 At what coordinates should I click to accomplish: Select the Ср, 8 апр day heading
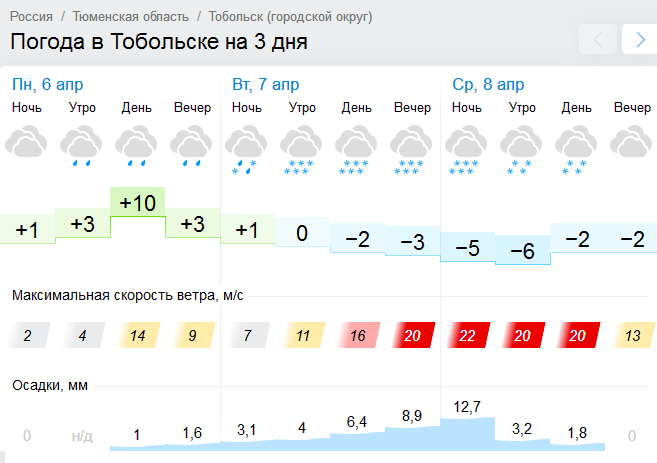coord(488,85)
